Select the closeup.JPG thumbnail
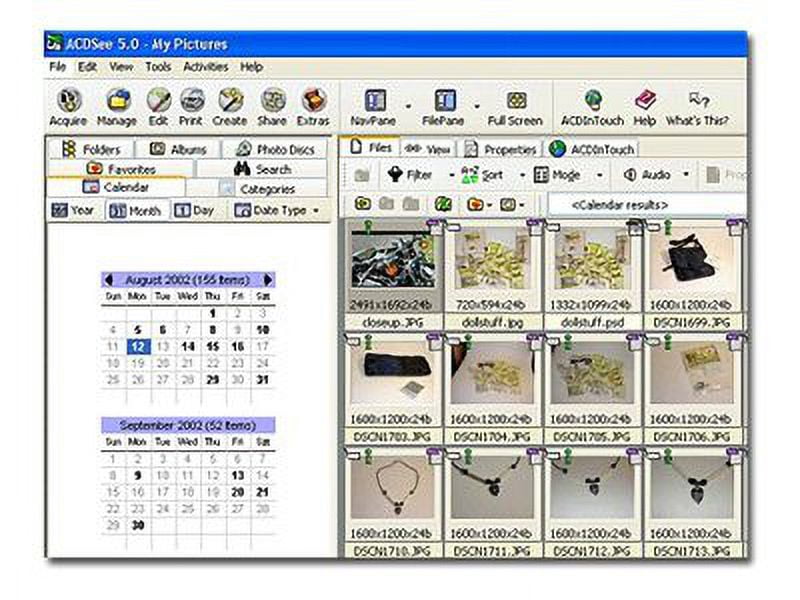 tap(392, 266)
